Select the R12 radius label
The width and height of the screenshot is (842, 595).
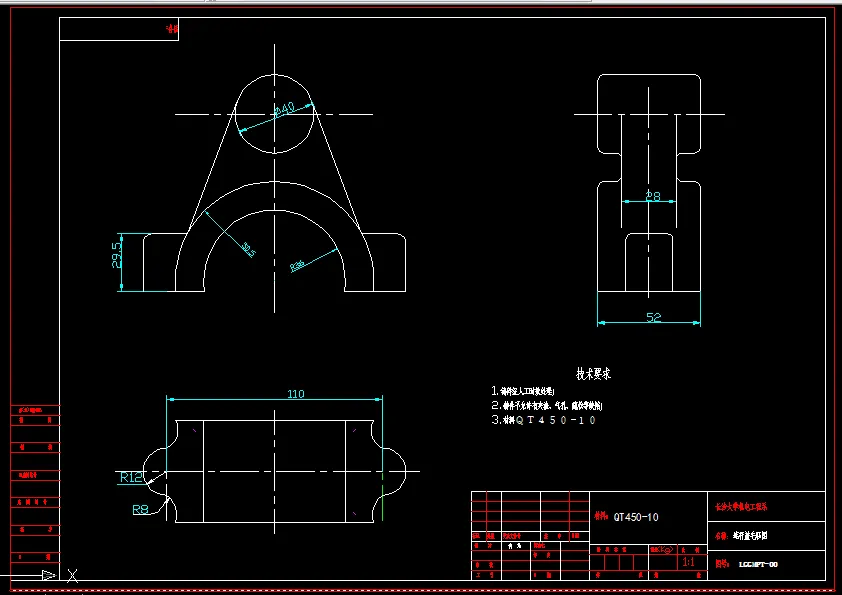(x=132, y=477)
